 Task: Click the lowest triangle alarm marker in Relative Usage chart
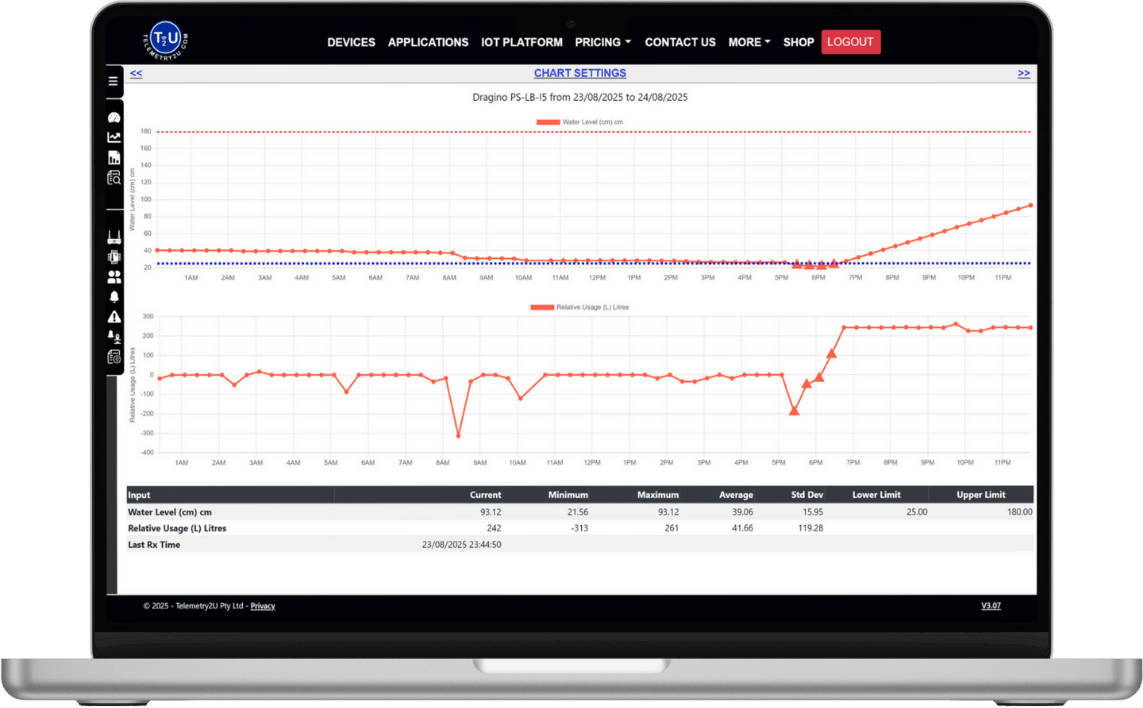pyautogui.click(x=794, y=411)
